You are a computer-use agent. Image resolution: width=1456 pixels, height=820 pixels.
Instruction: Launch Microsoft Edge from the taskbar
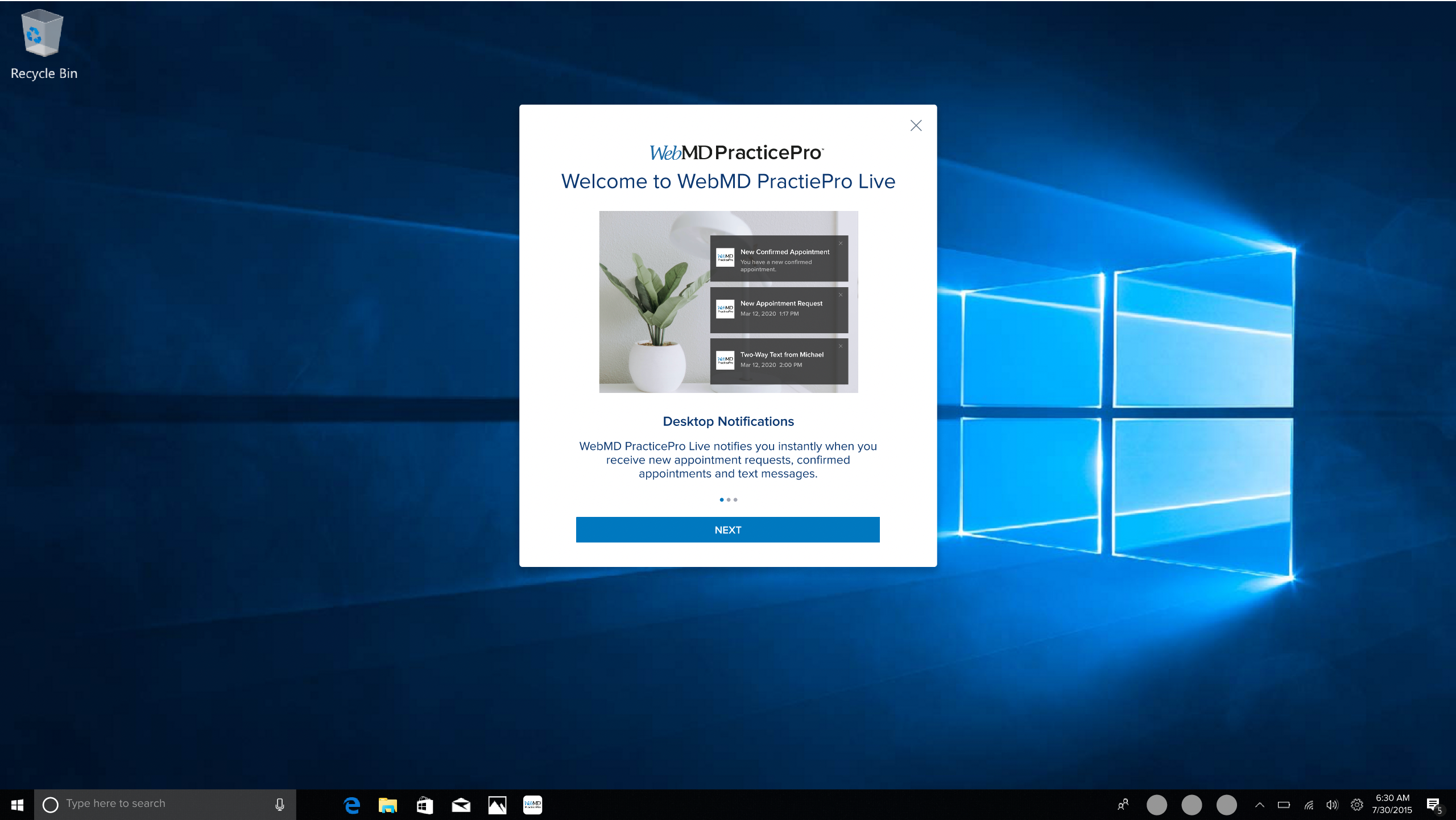tap(352, 805)
